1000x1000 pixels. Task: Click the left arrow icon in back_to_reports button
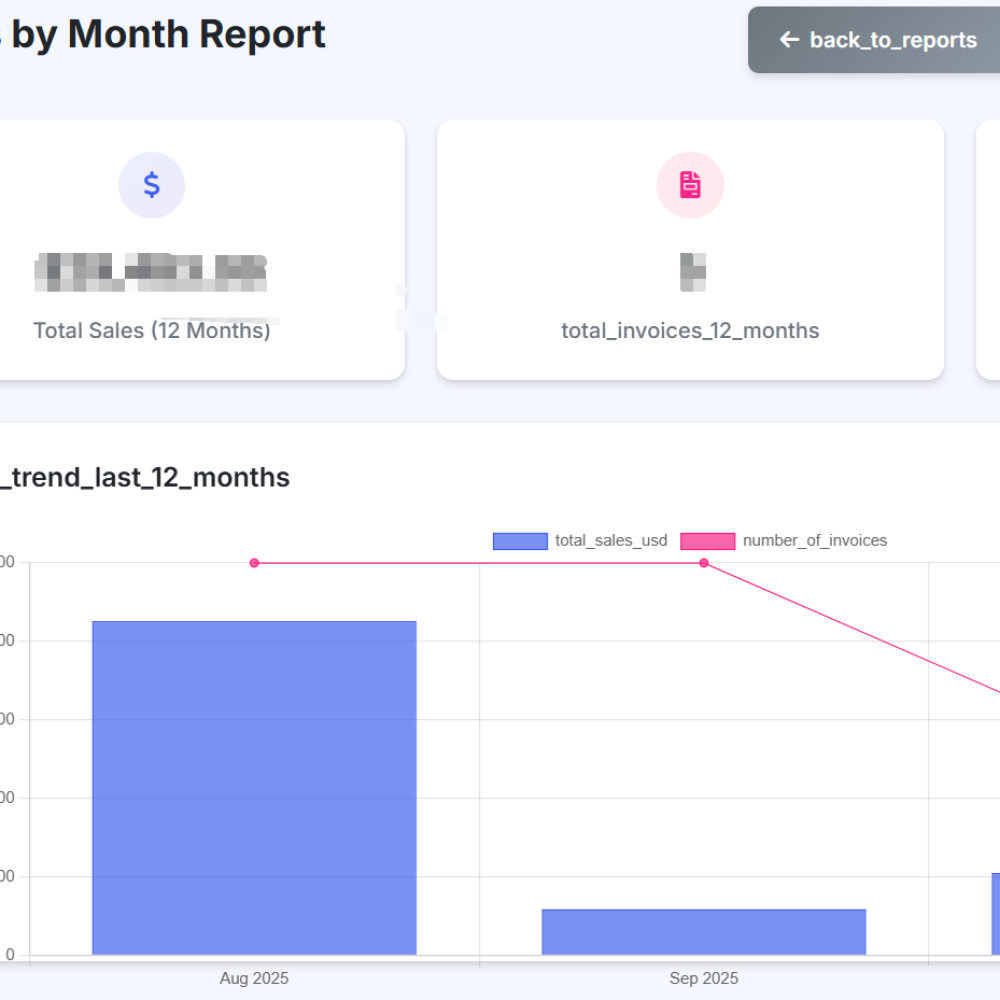point(788,40)
